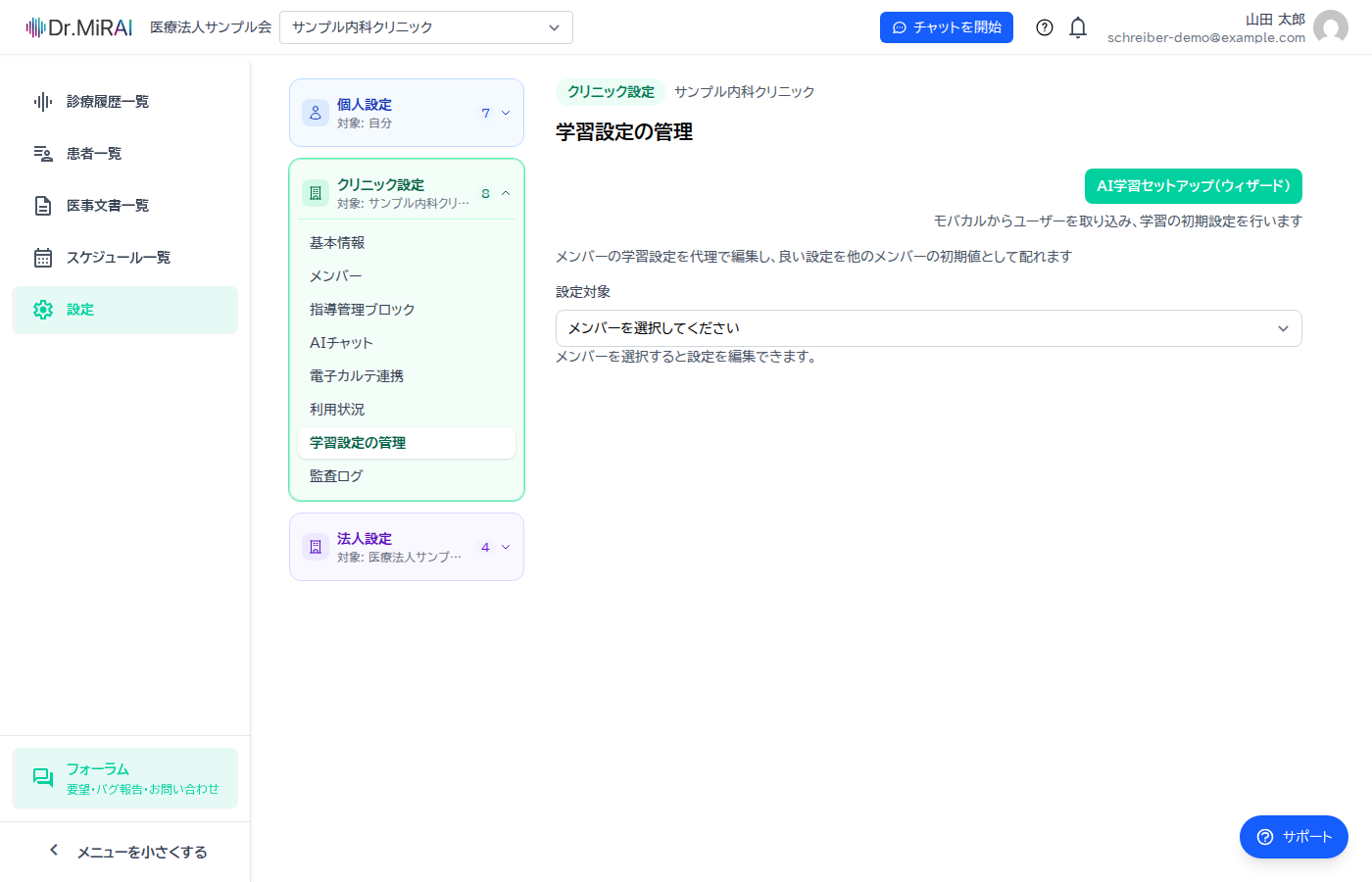The width and height of the screenshot is (1372, 882).
Task: Click the 個人設定 person icon
Action: [316, 113]
